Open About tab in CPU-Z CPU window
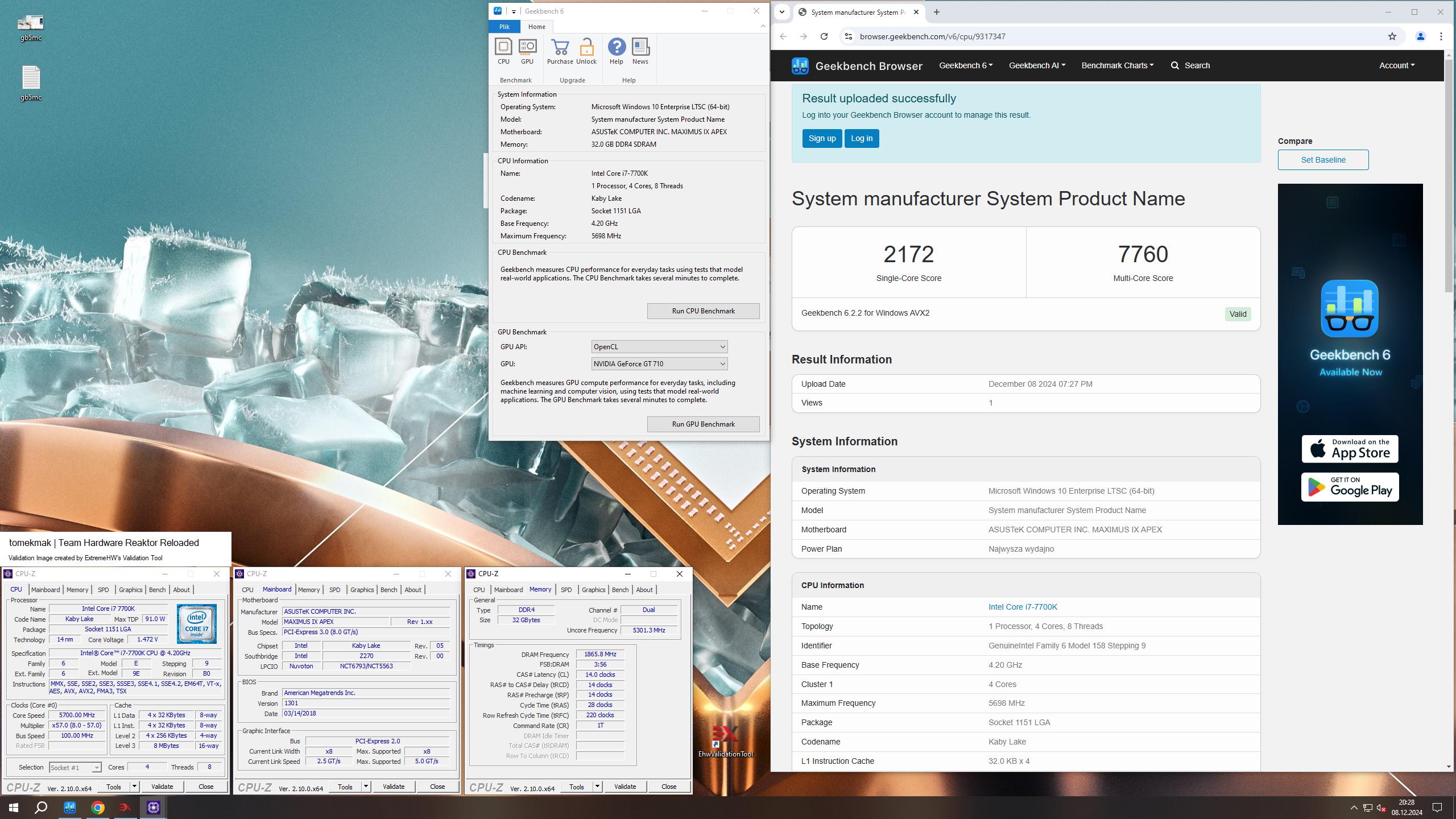 181,590
